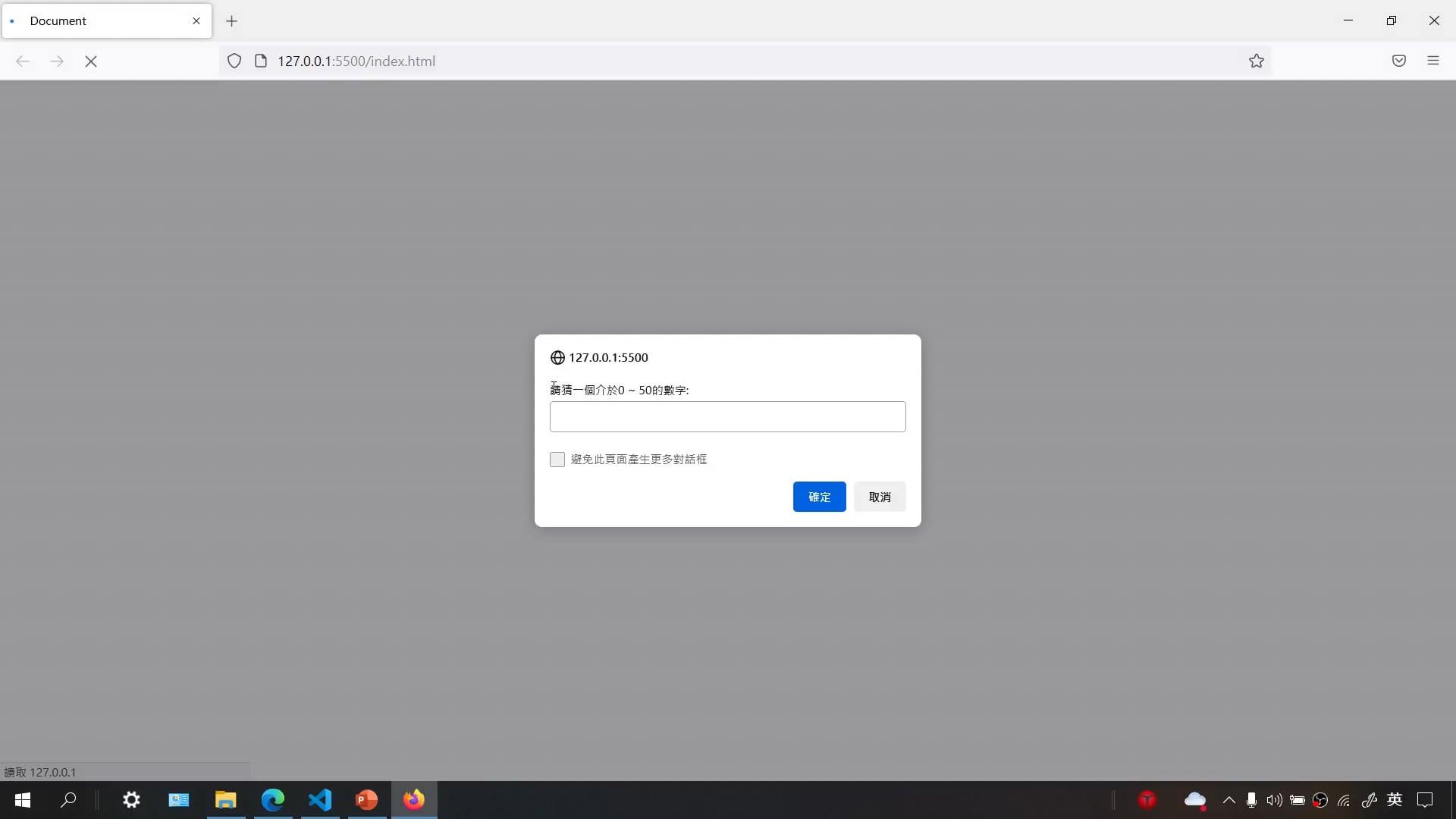The width and height of the screenshot is (1456, 819).
Task: Open OBS Studio from the system tray
Action: [x=1320, y=800]
